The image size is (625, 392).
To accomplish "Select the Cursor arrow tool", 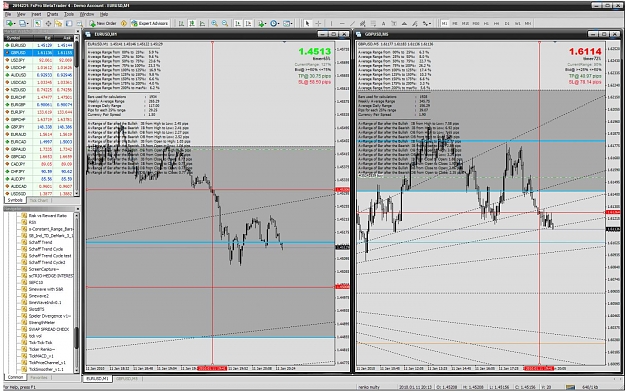I will 307,24.
